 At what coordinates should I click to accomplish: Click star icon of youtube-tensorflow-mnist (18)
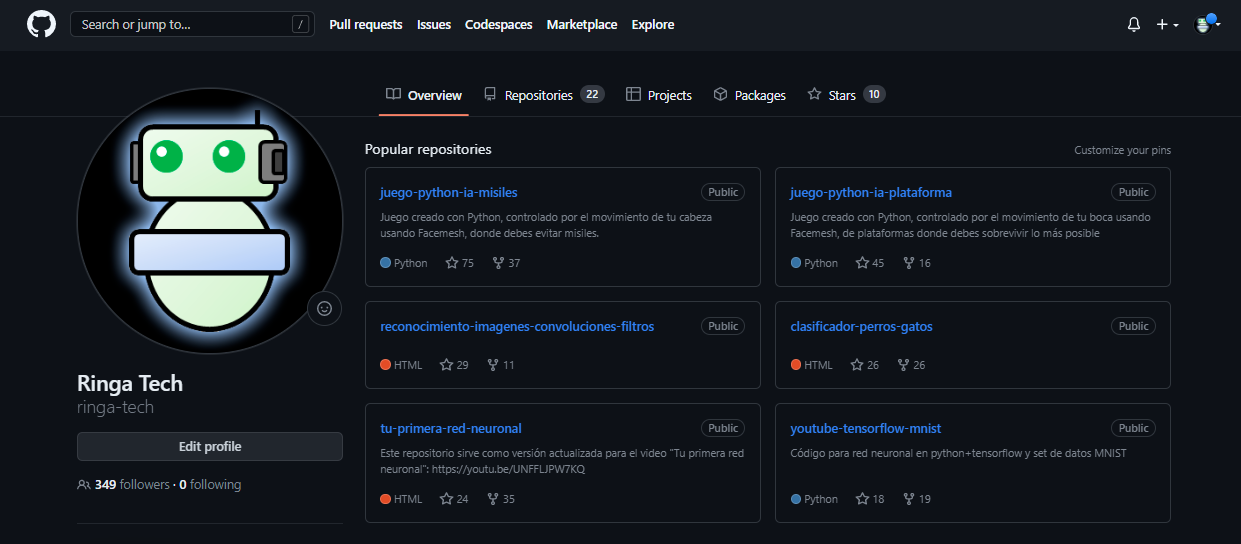tap(862, 499)
